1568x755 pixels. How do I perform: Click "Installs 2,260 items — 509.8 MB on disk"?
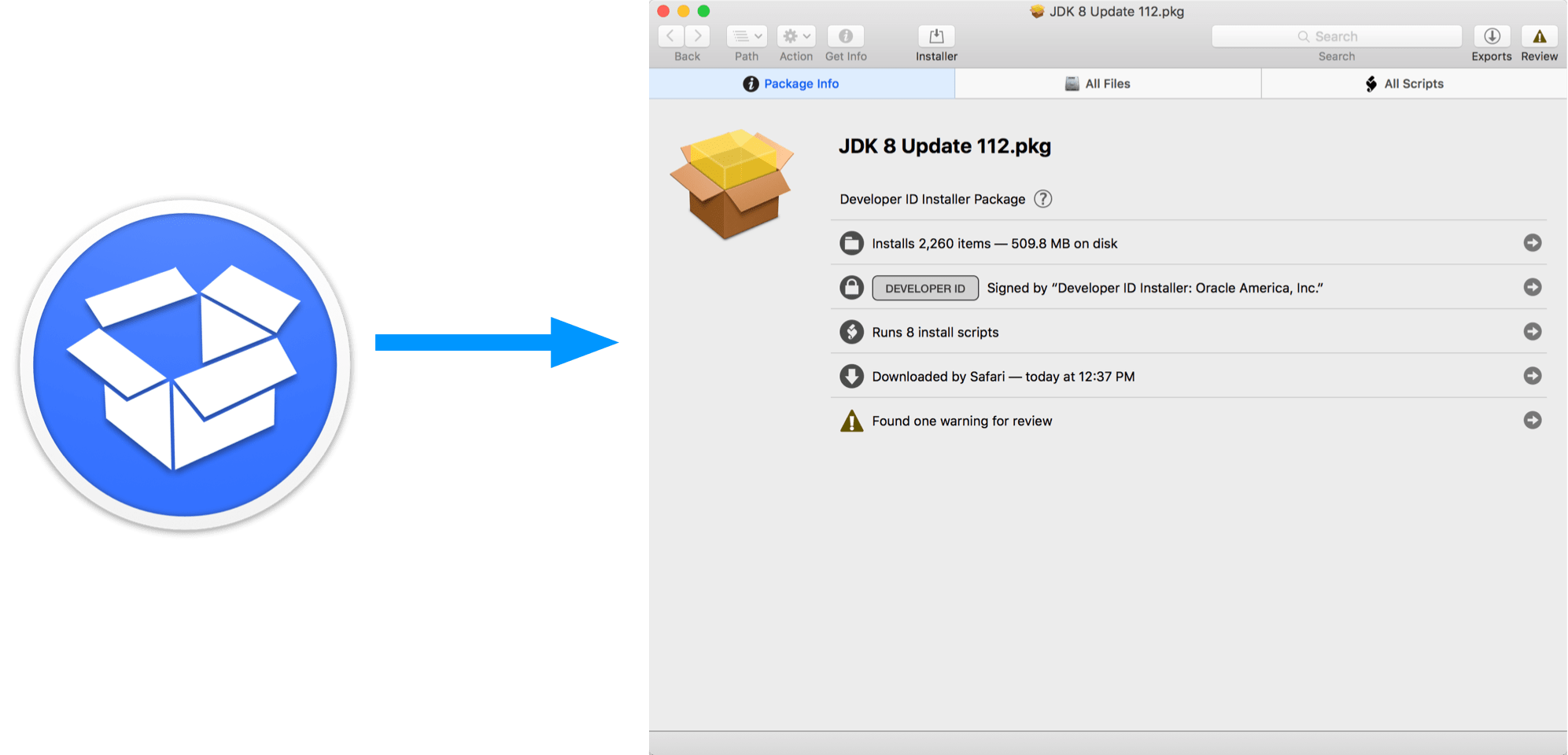(x=994, y=244)
